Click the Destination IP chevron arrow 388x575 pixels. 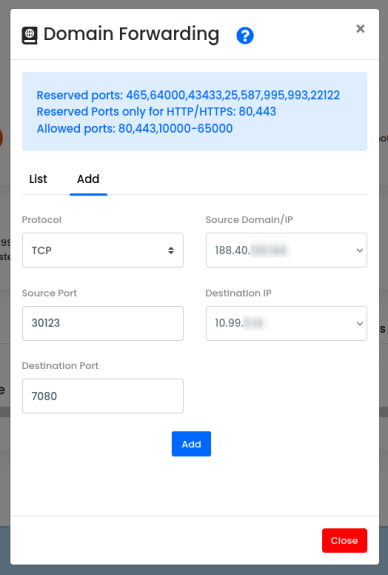pyautogui.click(x=360, y=324)
